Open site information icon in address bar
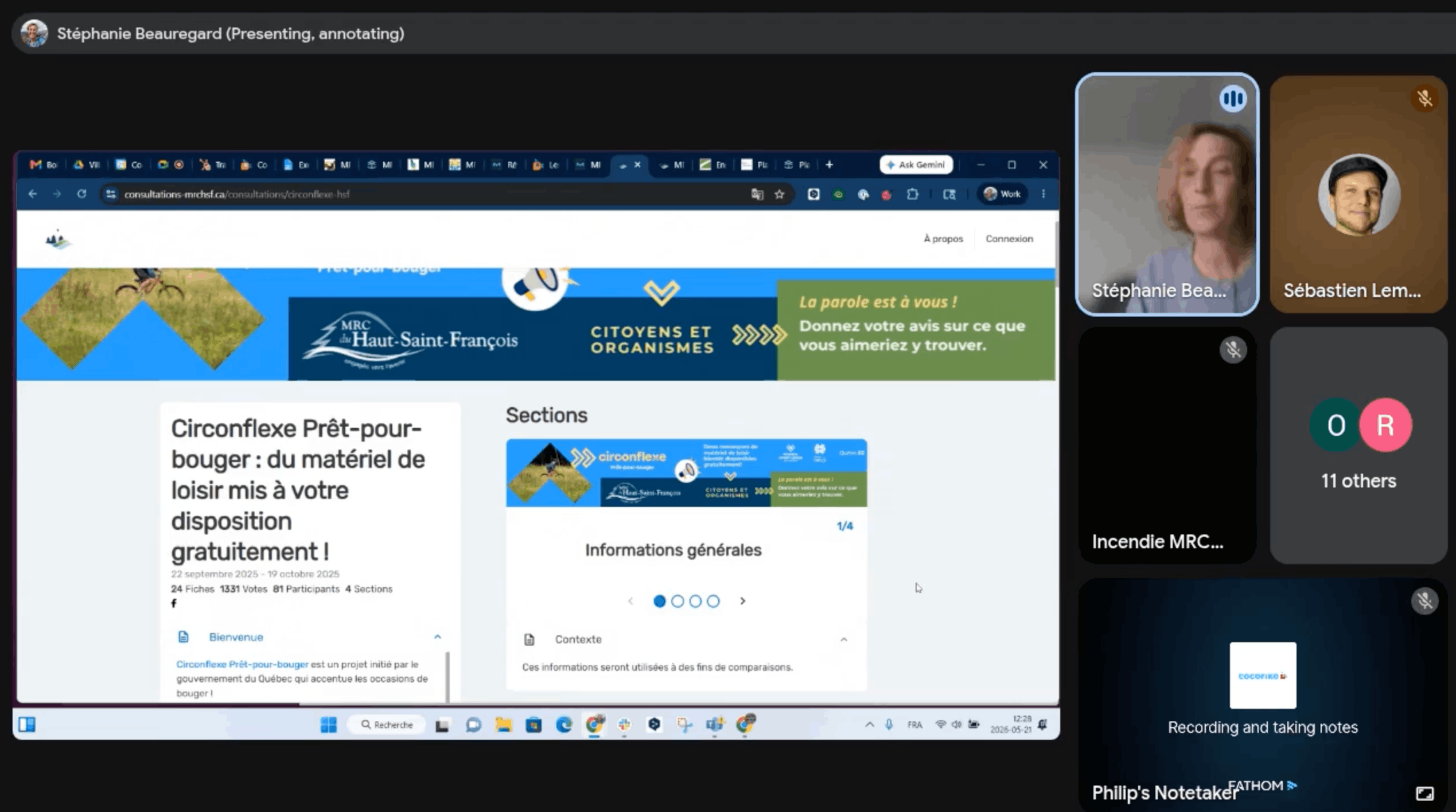Viewport: 1456px width, 812px height. point(111,194)
